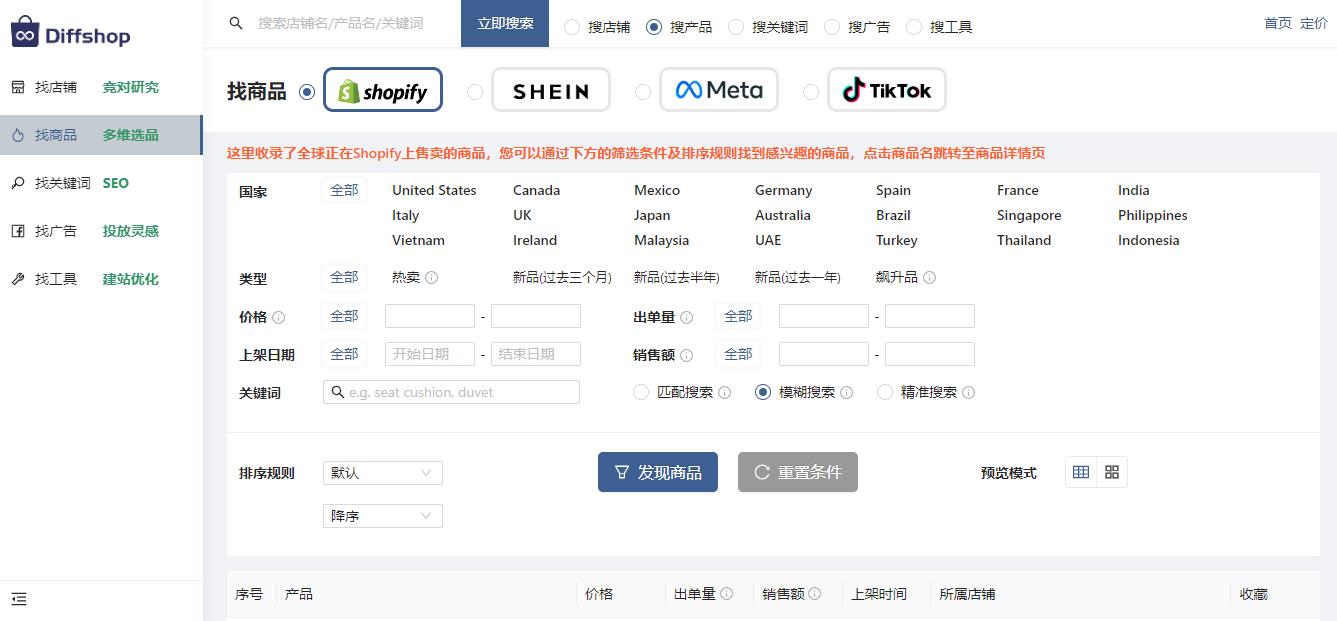The width and height of the screenshot is (1337, 621).
Task: Click info icon next to 热卖
Action: [432, 278]
